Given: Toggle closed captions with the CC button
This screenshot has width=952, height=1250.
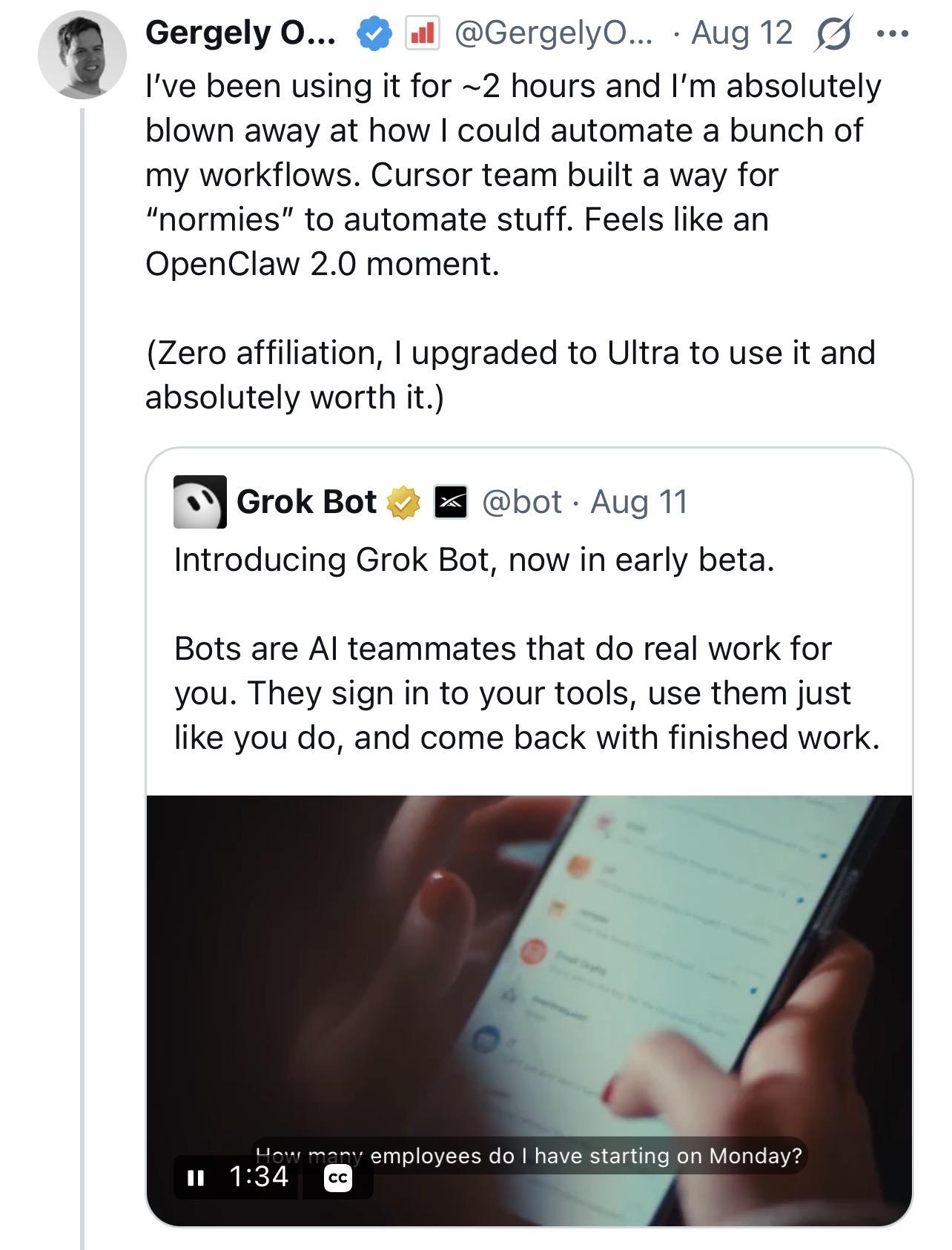Looking at the screenshot, I should pyautogui.click(x=338, y=1178).
